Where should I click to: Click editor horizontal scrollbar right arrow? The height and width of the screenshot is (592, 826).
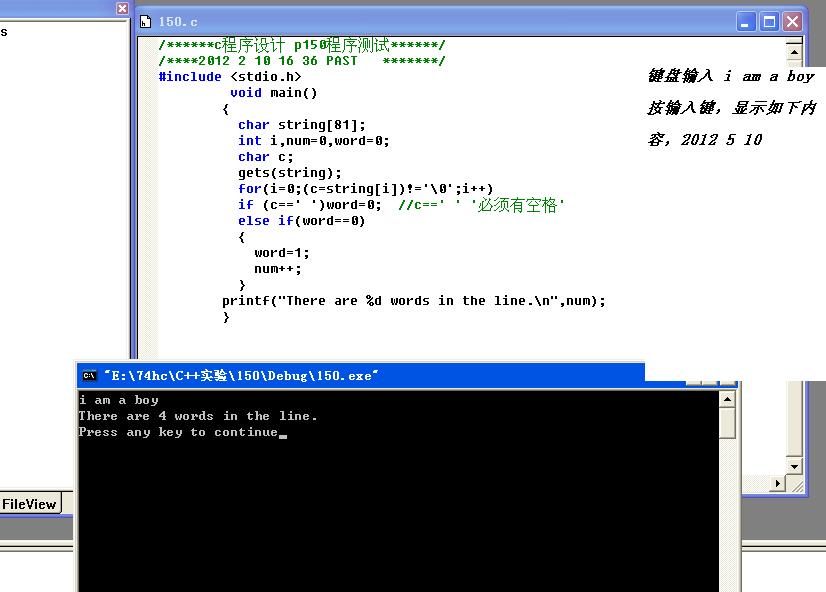(778, 484)
